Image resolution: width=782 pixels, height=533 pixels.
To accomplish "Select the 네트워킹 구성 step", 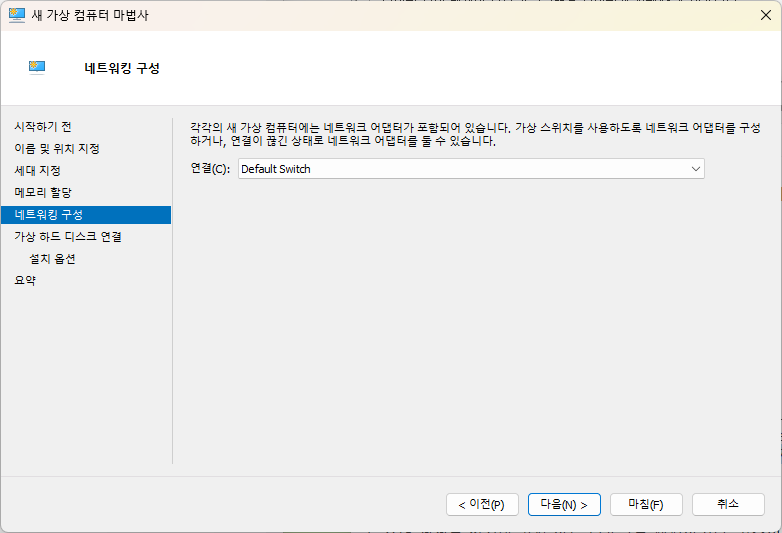I will pos(86,215).
